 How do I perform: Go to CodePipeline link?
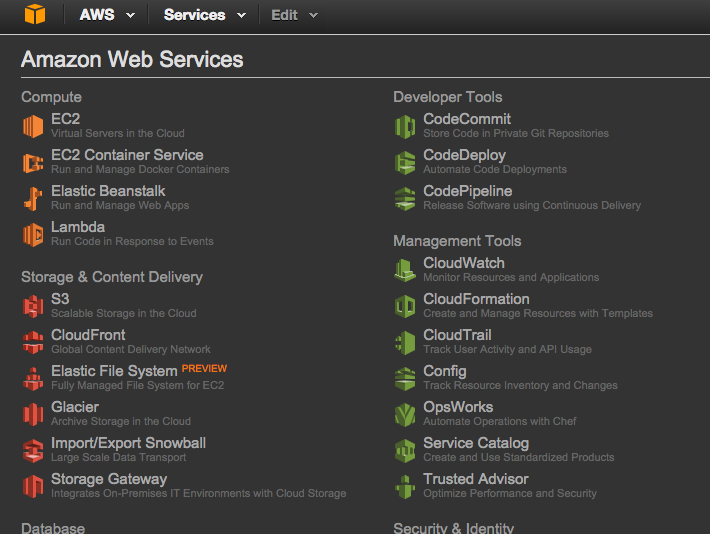(468, 191)
